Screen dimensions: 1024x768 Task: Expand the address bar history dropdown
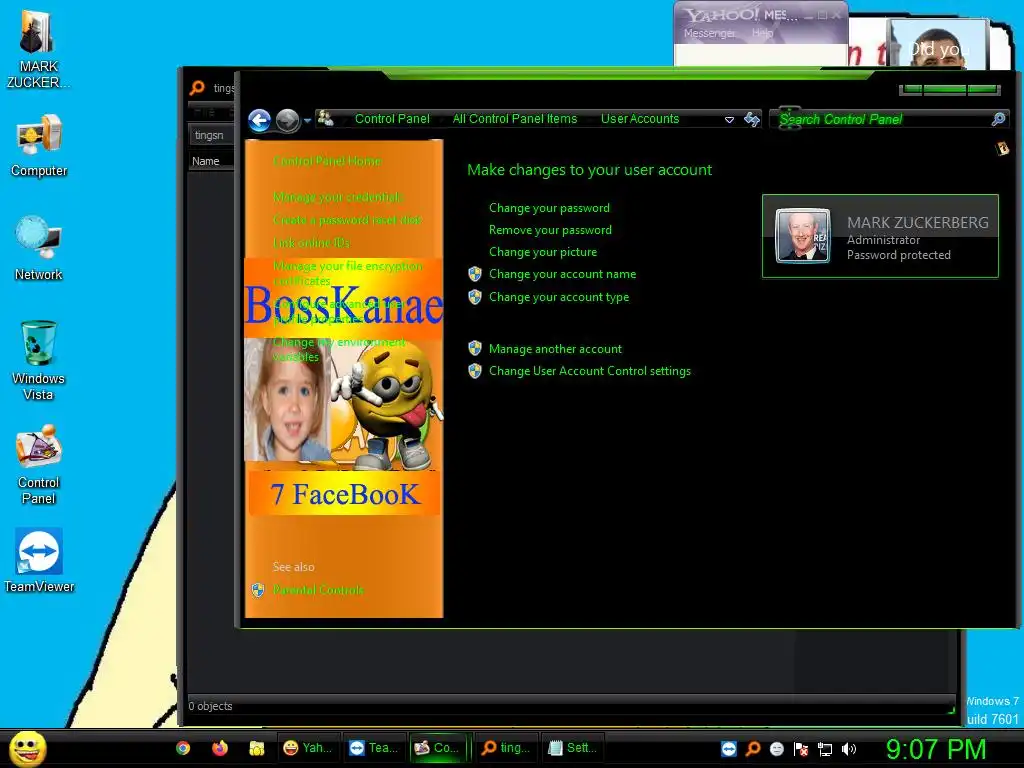[x=729, y=120]
